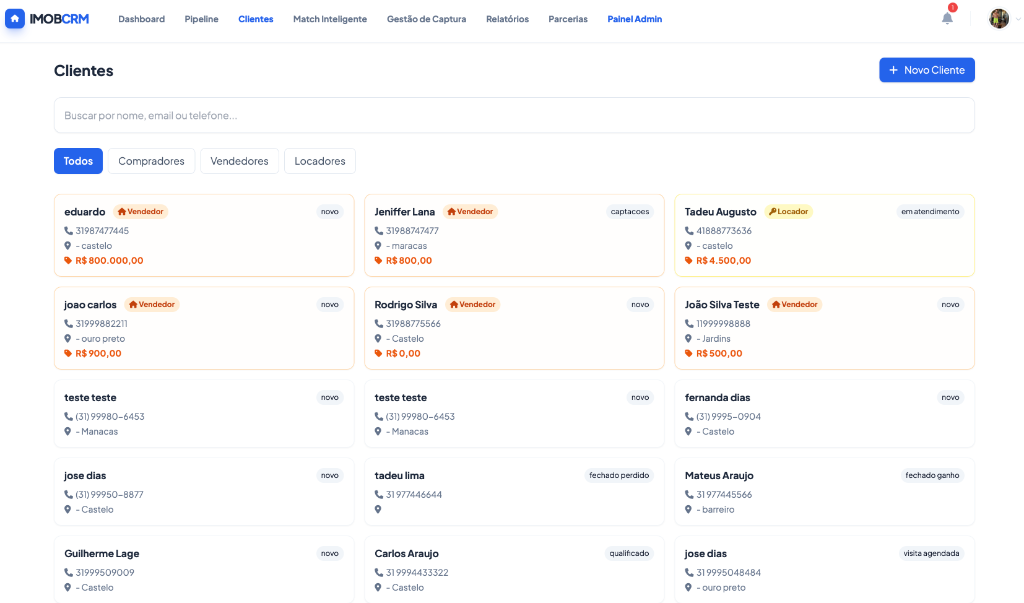Open notifications via the bell icon
The width and height of the screenshot is (1024, 603).
(x=946, y=19)
